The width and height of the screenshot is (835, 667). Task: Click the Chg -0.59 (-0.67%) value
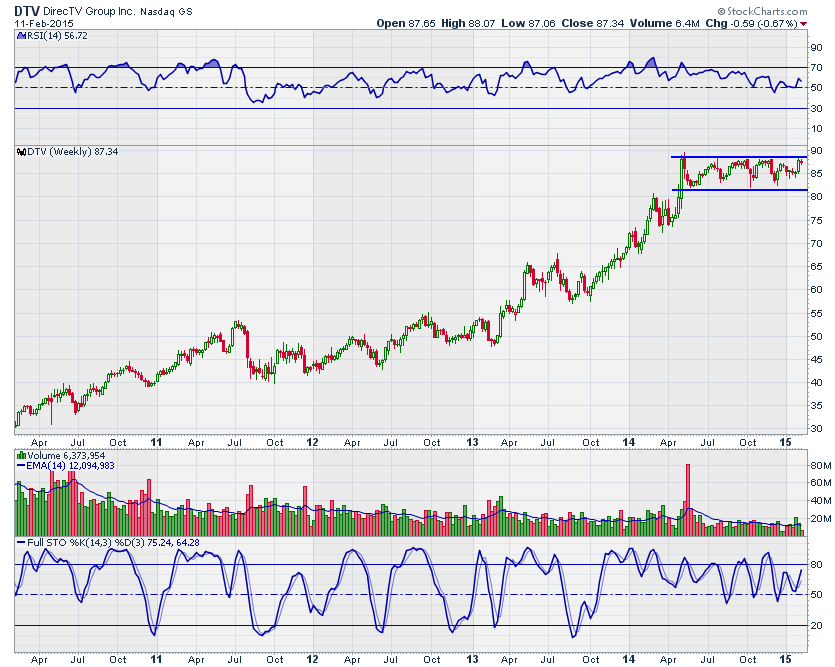click(751, 23)
